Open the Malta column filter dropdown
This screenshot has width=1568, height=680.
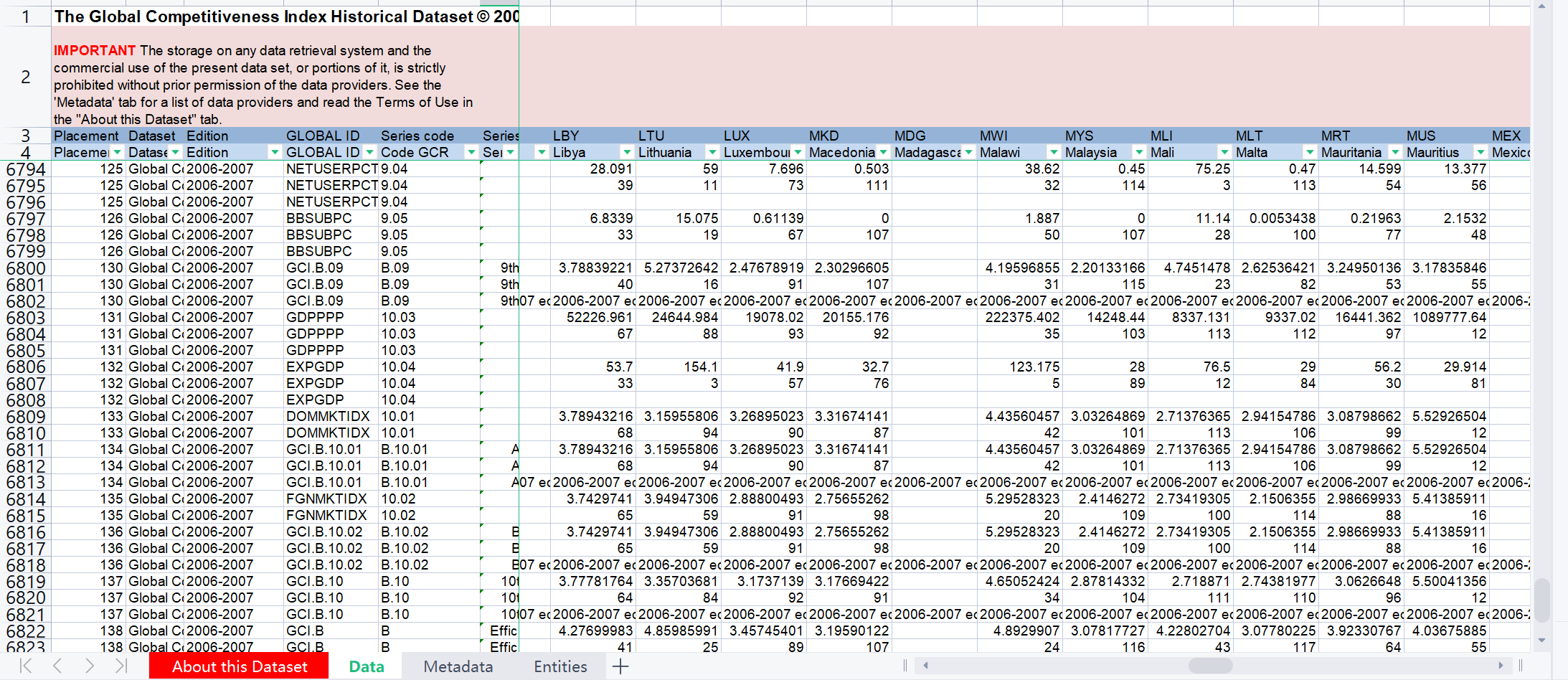click(1310, 152)
